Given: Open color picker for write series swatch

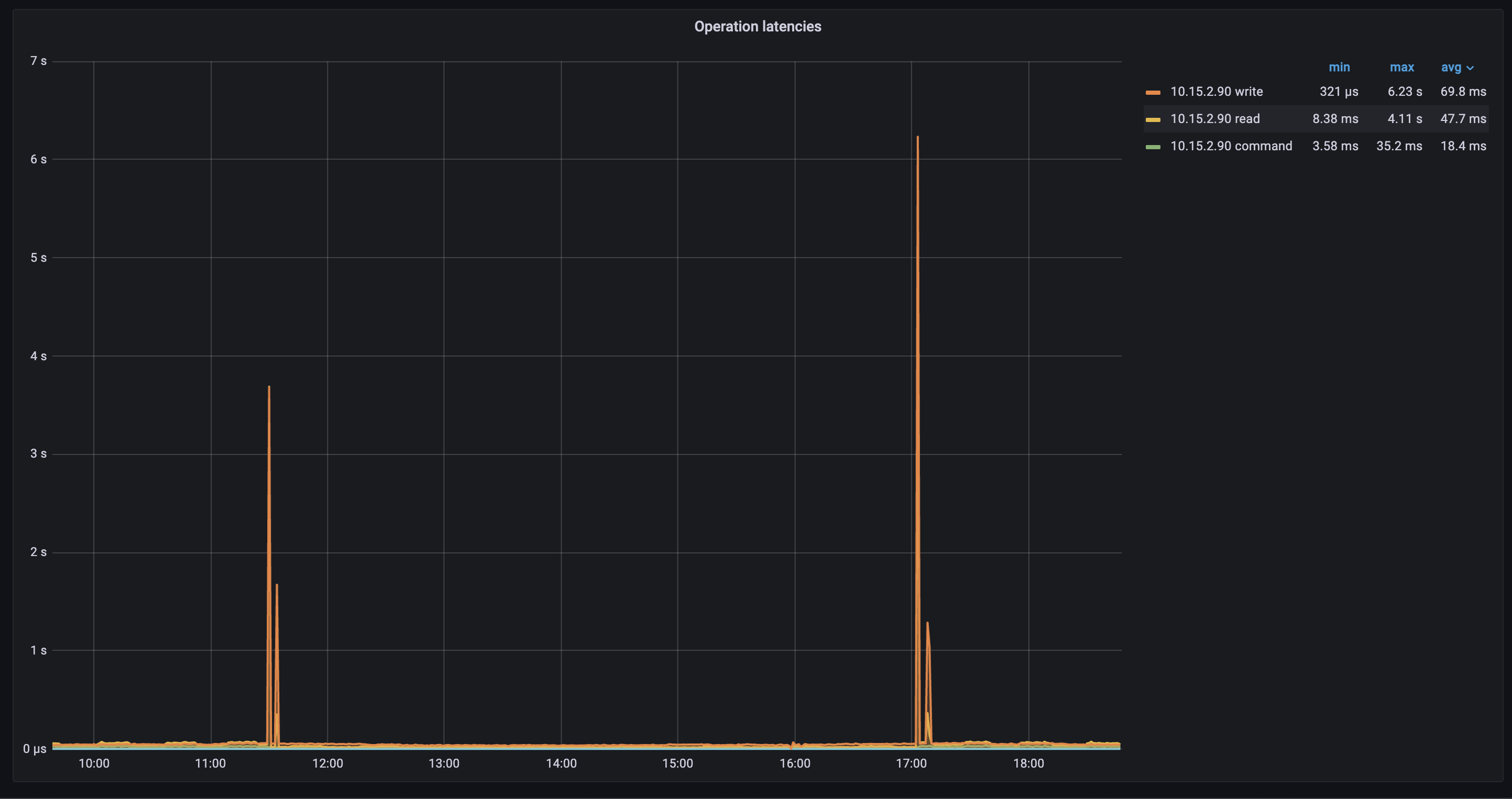Looking at the screenshot, I should (1153, 92).
